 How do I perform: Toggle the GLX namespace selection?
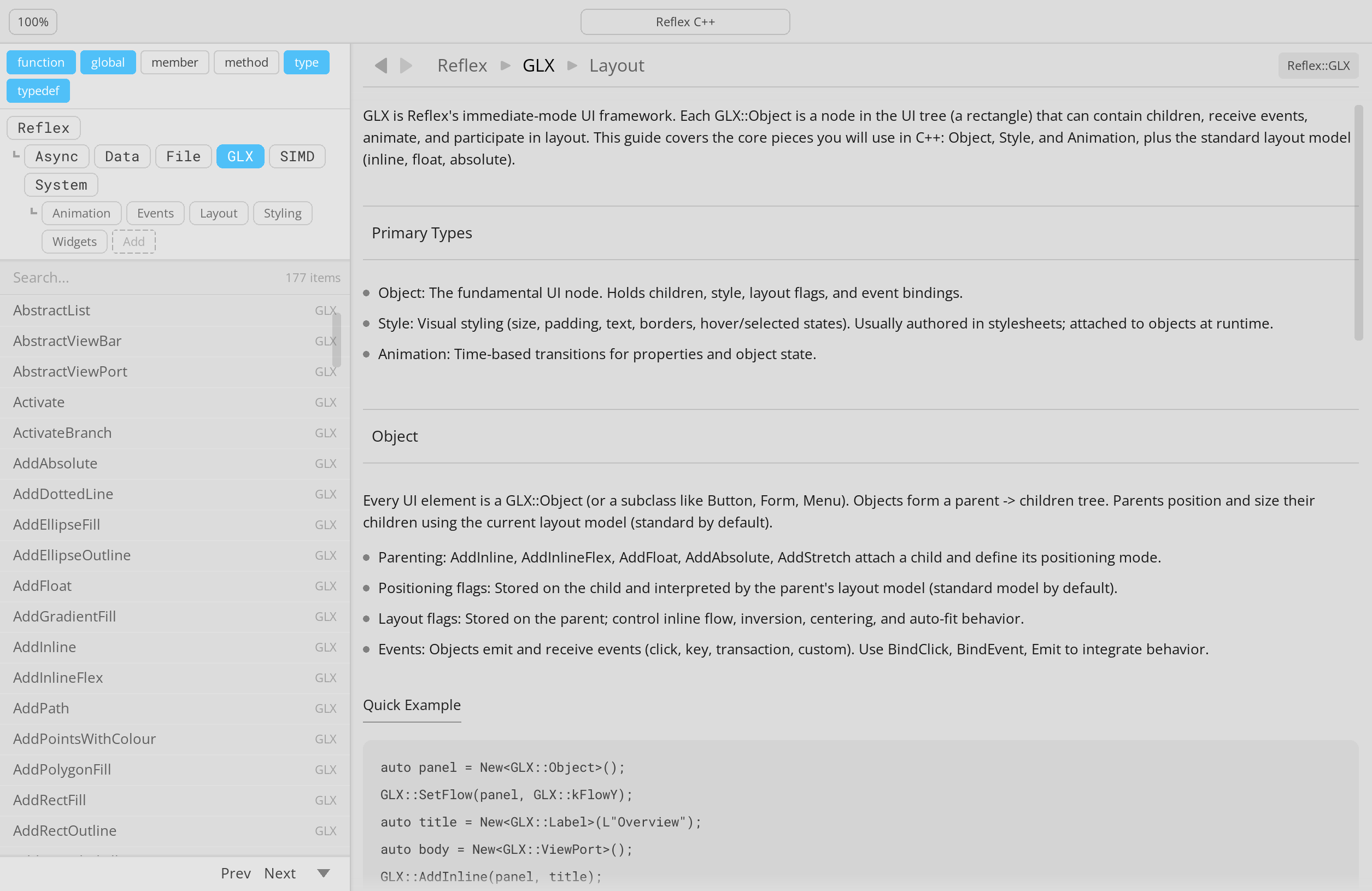coord(241,156)
